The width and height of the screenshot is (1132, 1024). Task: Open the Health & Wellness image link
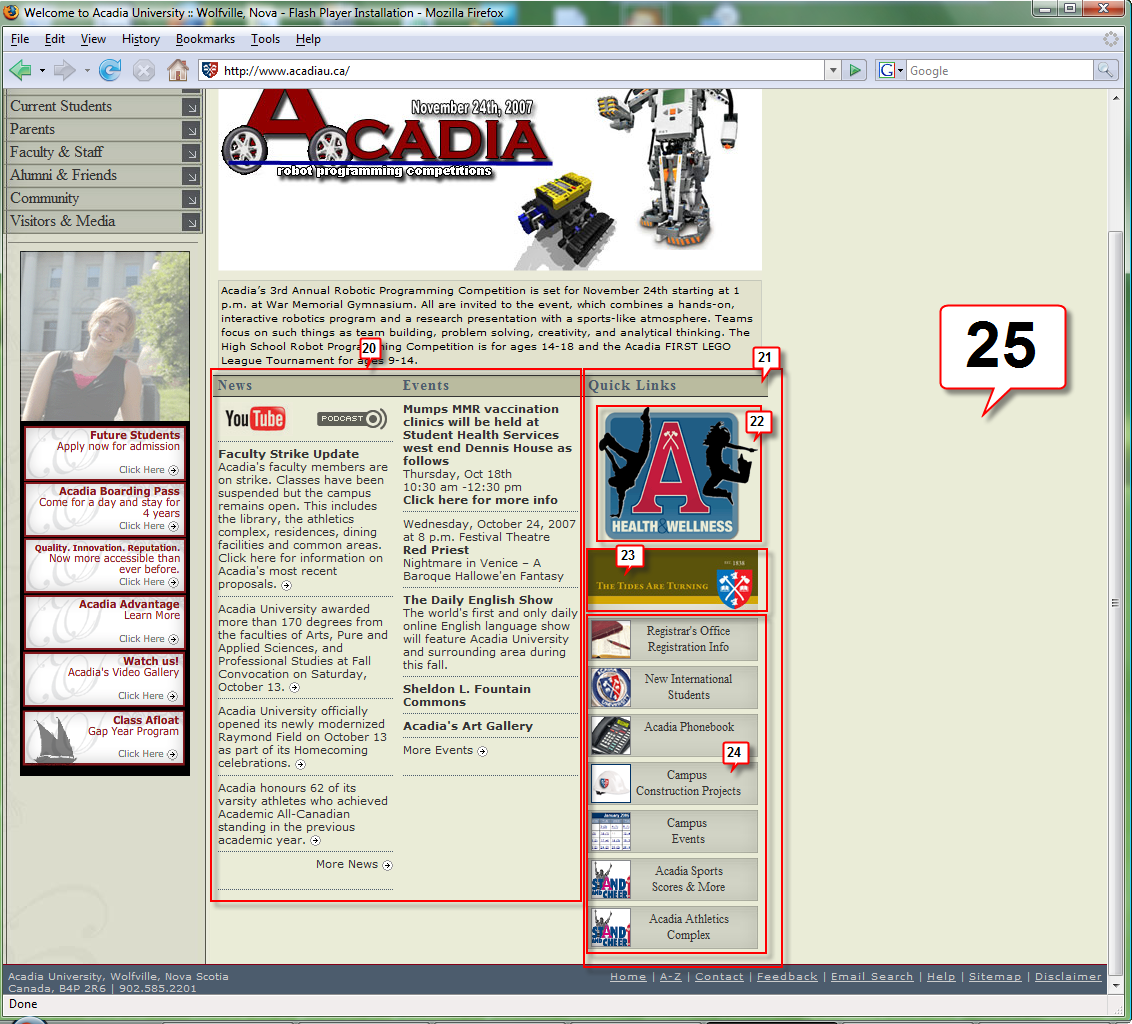[678, 473]
